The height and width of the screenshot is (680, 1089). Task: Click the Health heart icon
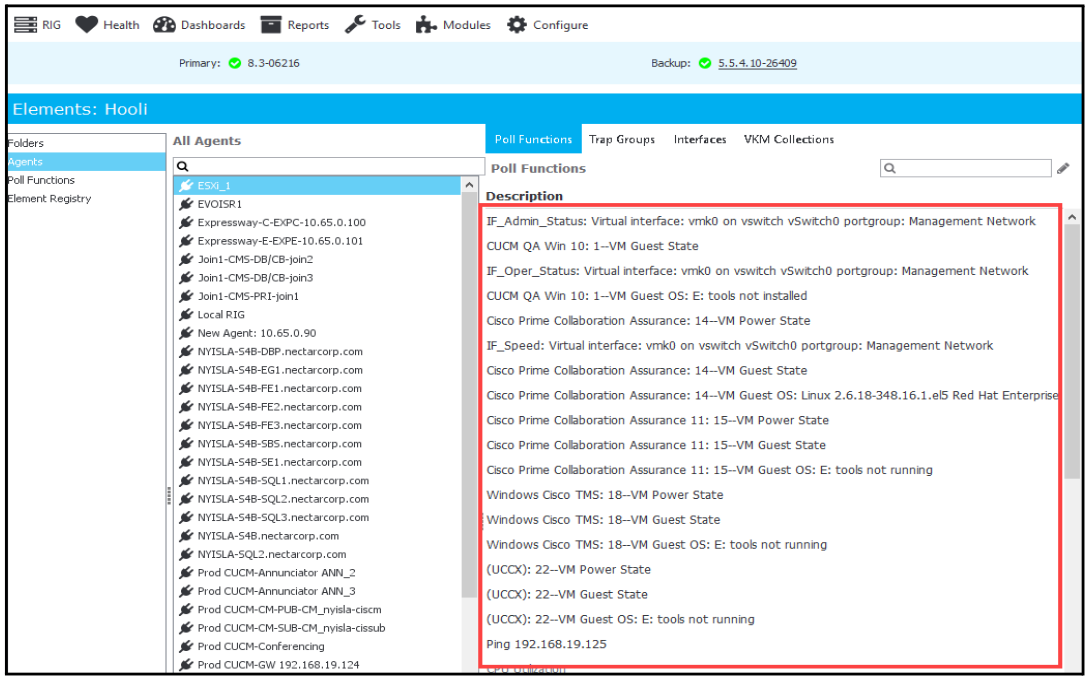(x=87, y=25)
